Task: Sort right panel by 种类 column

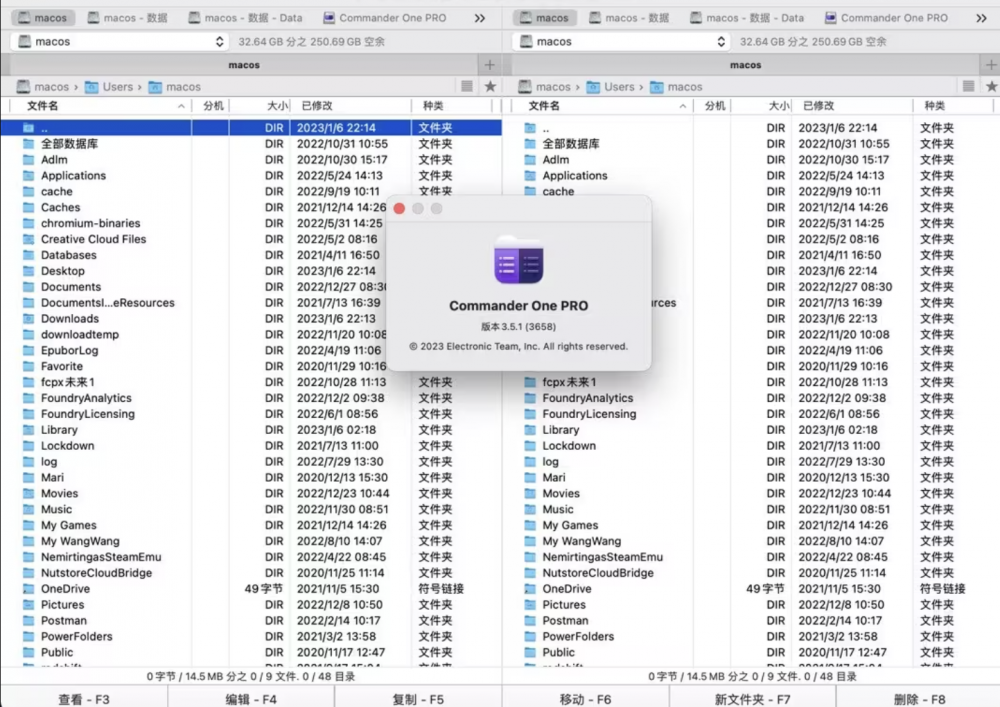Action: (x=953, y=105)
